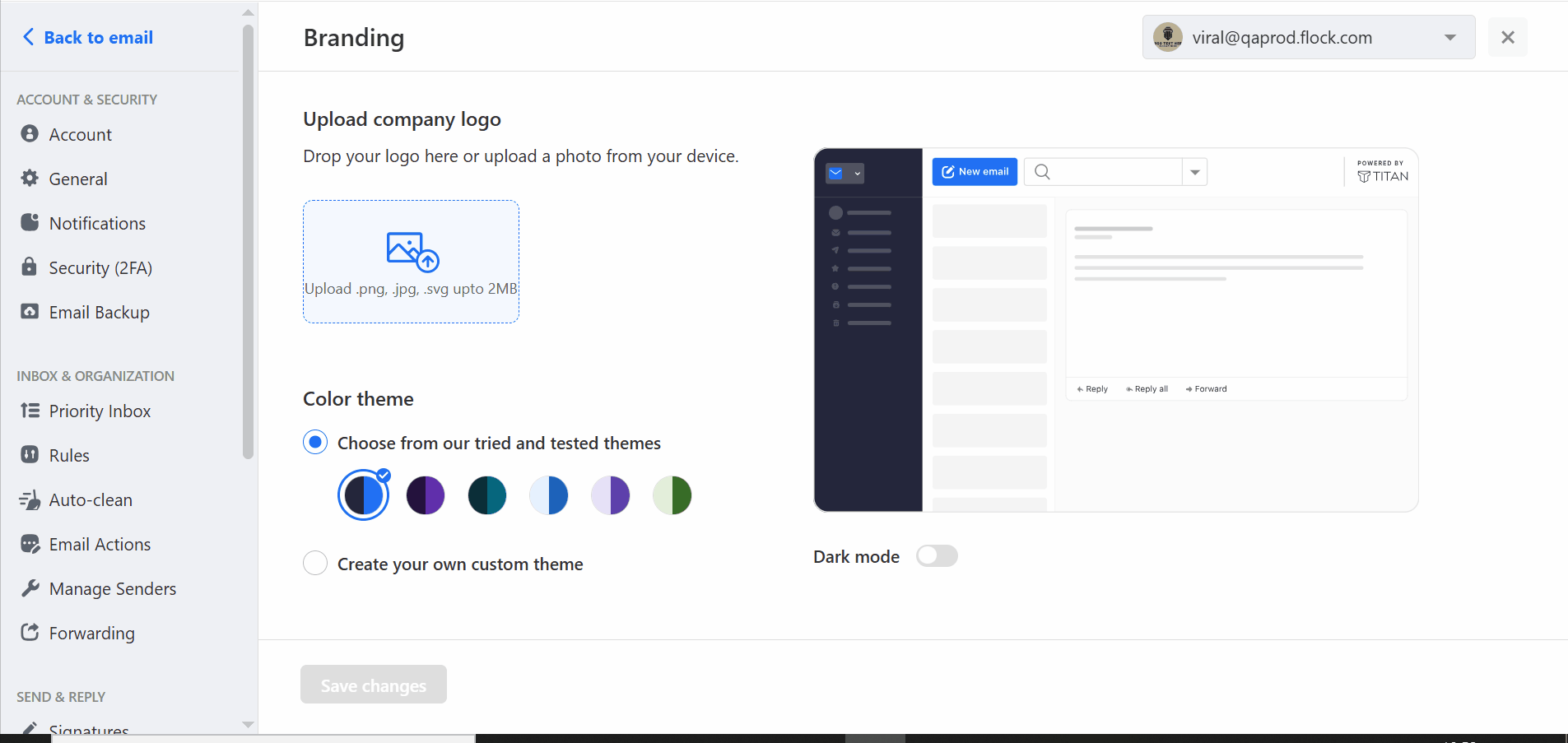Select Create your own custom theme radio
Image resolution: width=1568 pixels, height=743 pixels.
tap(315, 563)
